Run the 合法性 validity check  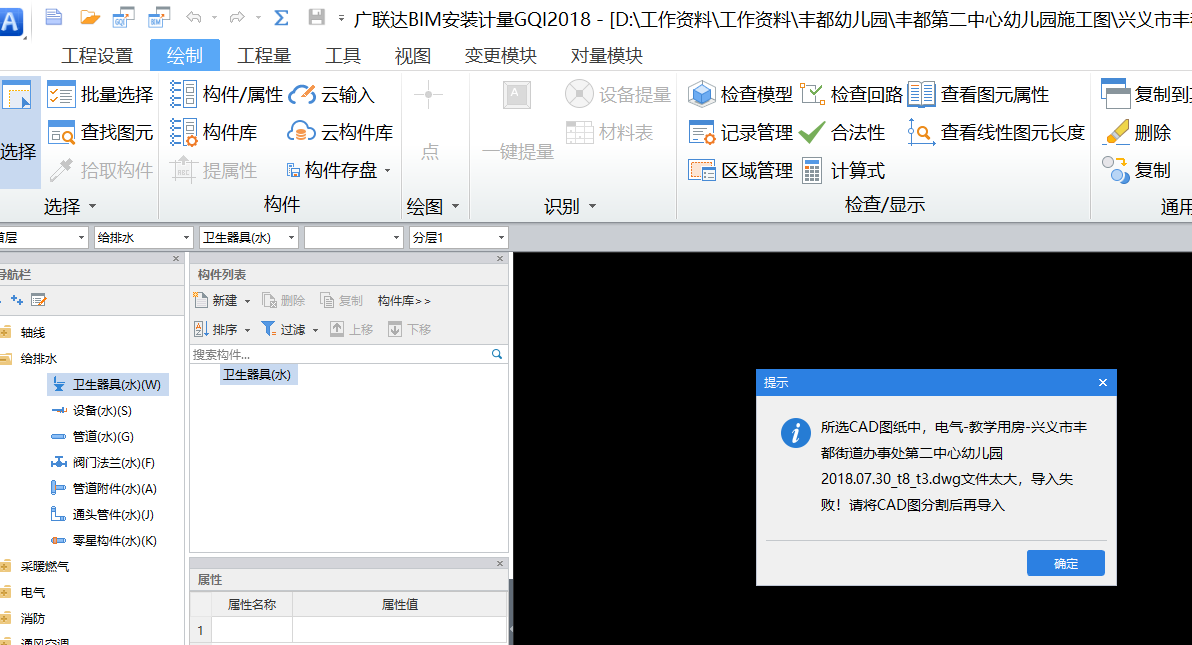[x=842, y=132]
